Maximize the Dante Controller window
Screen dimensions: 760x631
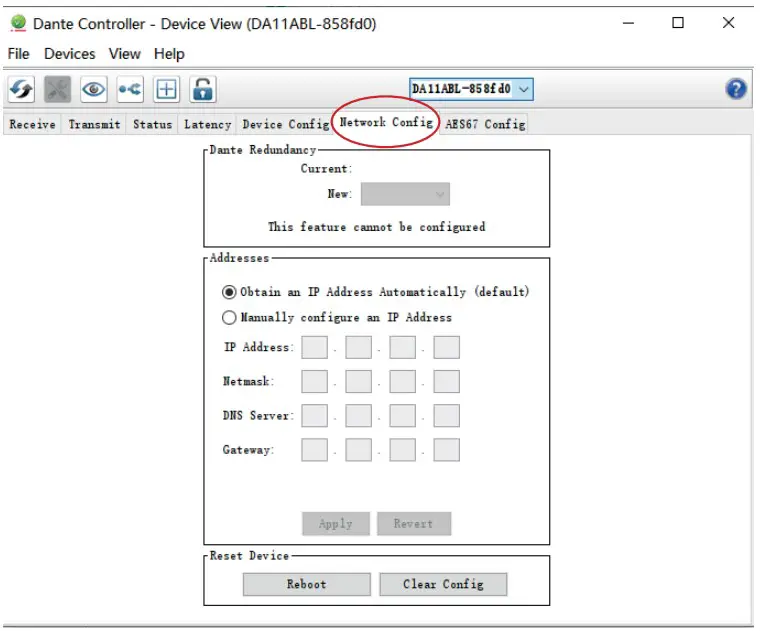[x=678, y=23]
